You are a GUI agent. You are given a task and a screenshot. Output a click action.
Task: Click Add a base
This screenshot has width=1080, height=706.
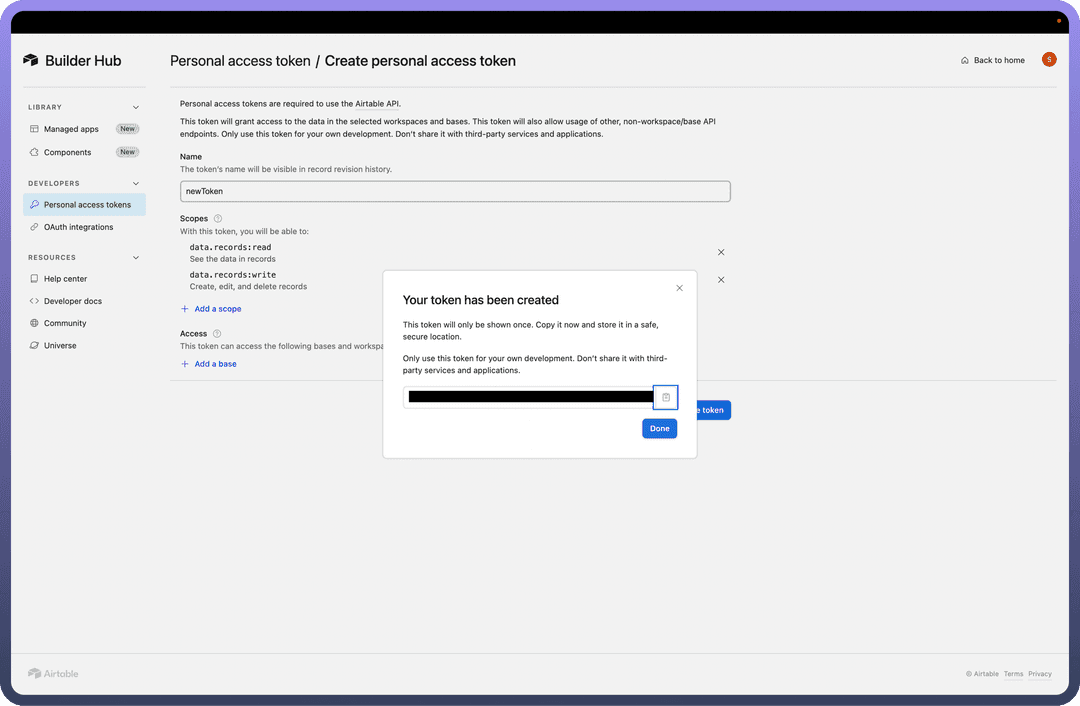click(215, 364)
